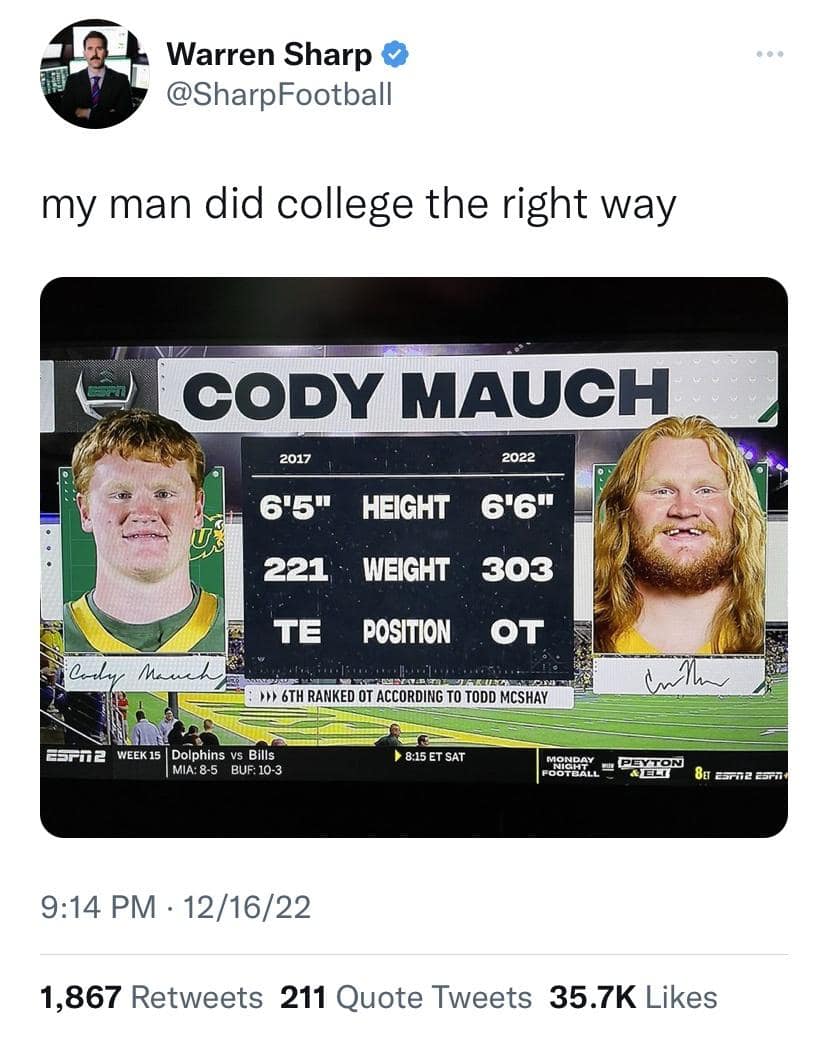Select the 2022 long-haired player photo

(x=679, y=538)
